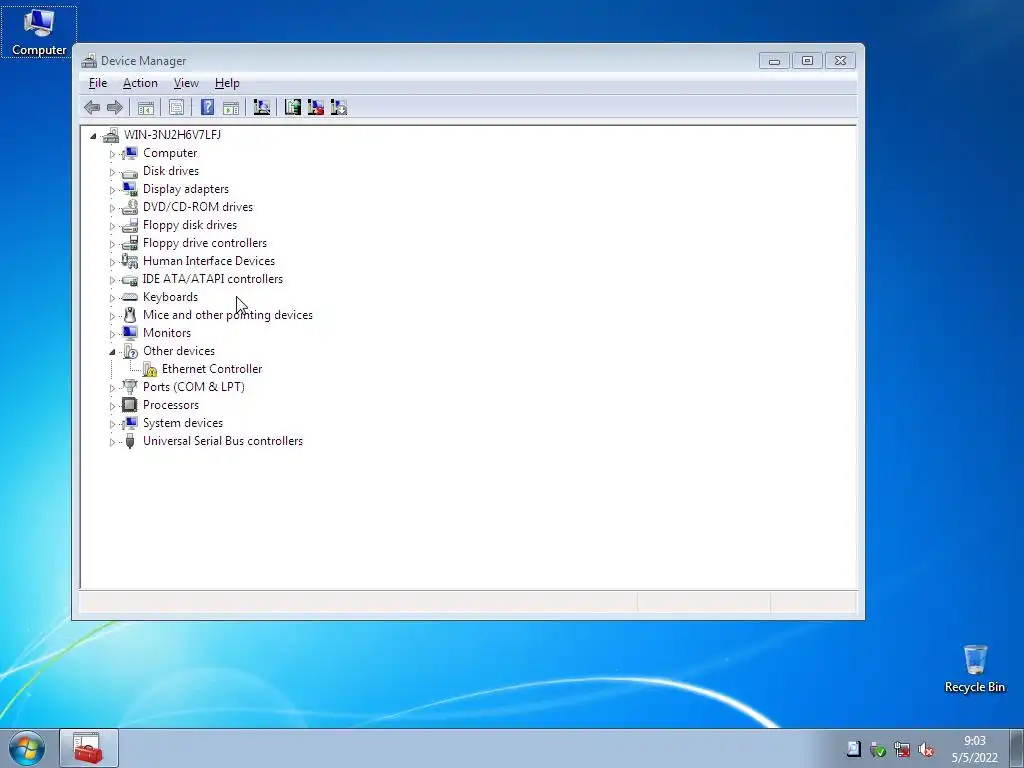Open the File menu
The width and height of the screenshot is (1024, 768).
98,83
